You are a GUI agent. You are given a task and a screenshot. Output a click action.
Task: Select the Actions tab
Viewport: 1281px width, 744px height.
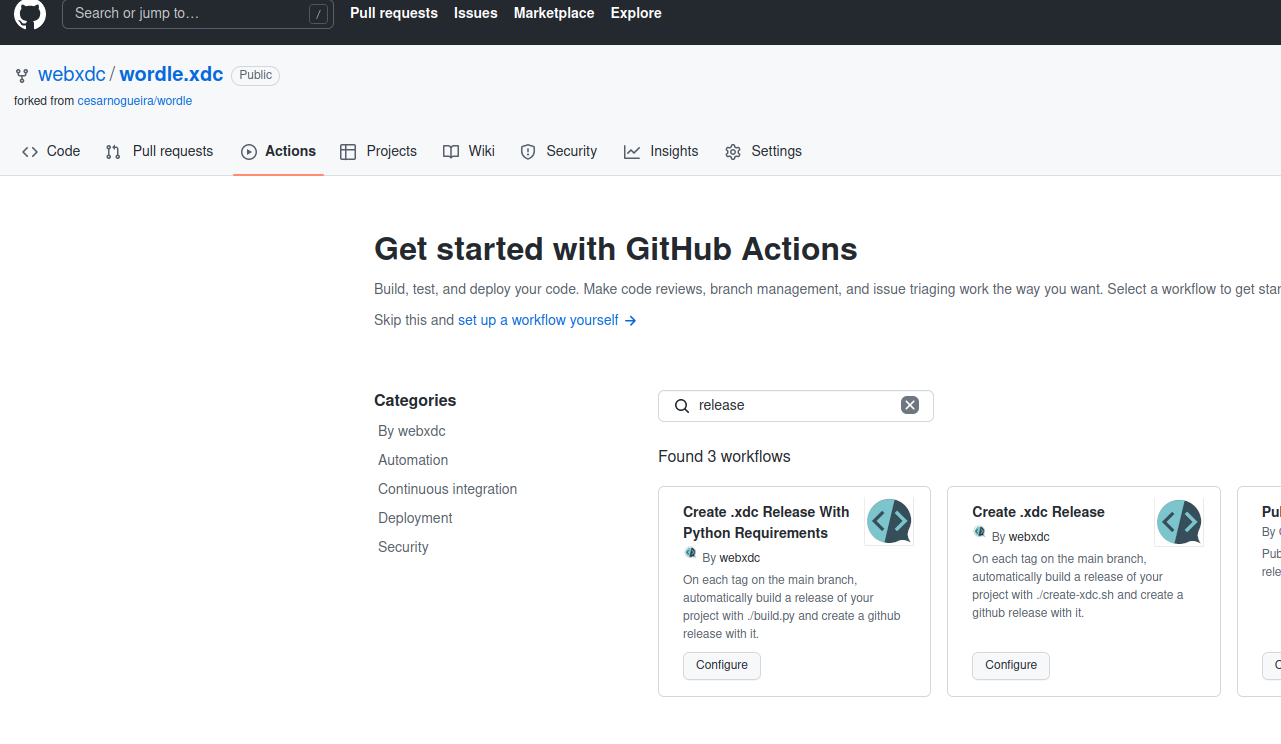coord(278,151)
